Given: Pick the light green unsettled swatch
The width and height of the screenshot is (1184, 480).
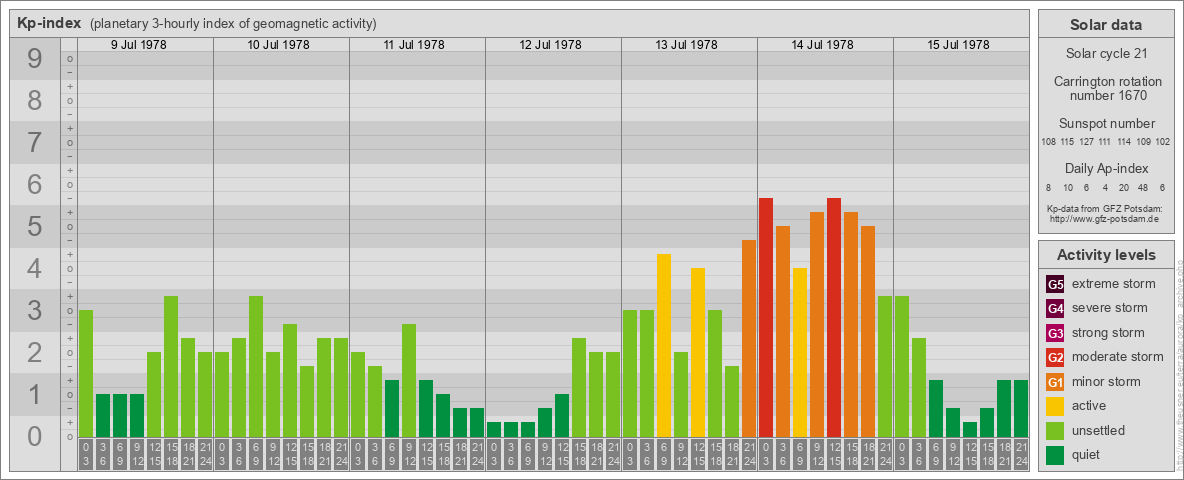Looking at the screenshot, I should point(1055,430).
